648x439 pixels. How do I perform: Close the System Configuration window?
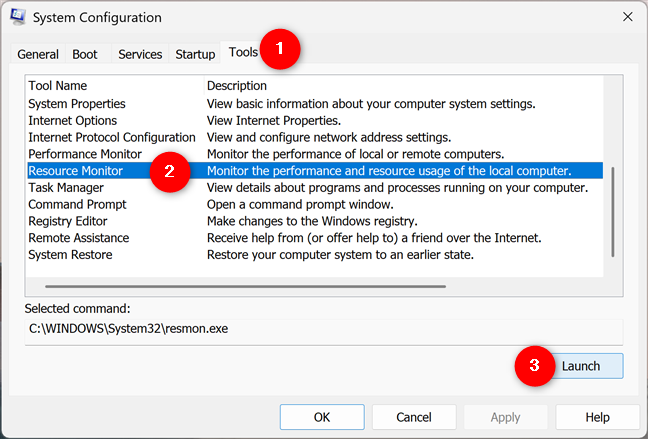click(628, 17)
